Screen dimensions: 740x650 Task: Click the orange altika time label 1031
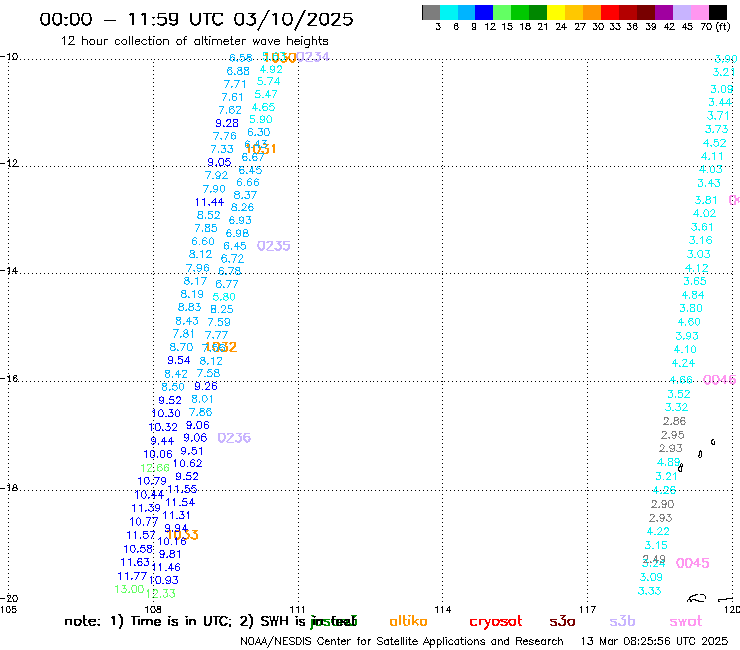click(x=261, y=149)
